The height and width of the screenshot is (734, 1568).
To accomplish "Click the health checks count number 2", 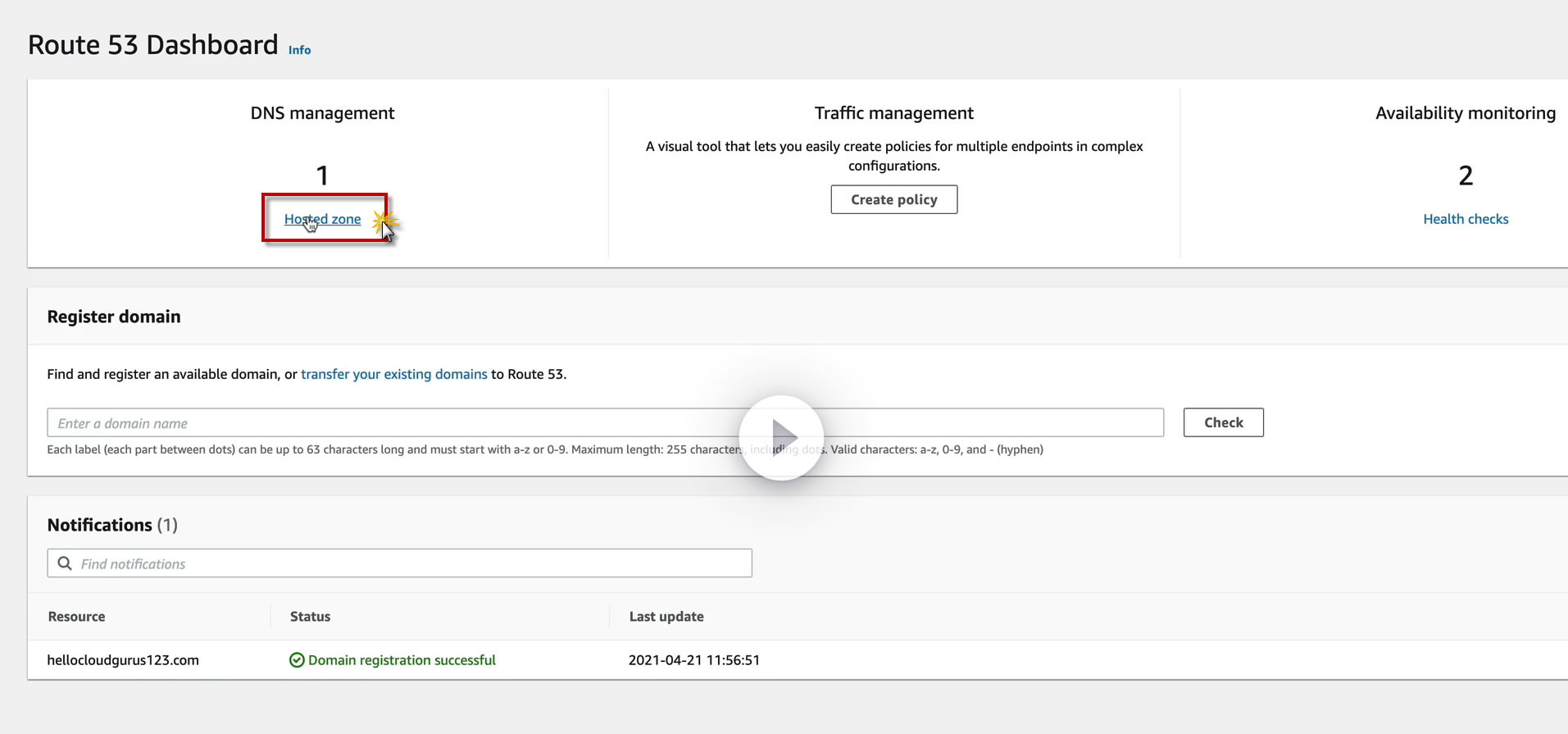I will (x=1466, y=176).
